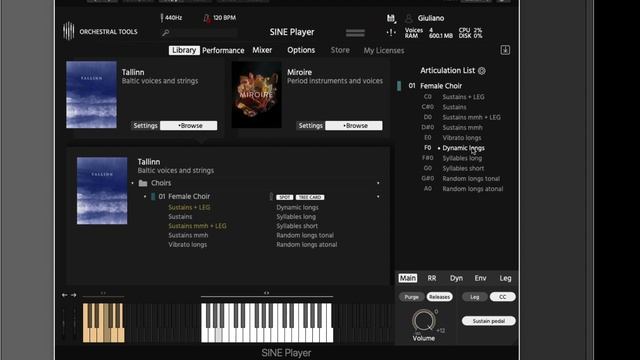Click the search magnifier icon
The image size is (640, 360).
(165, 32)
